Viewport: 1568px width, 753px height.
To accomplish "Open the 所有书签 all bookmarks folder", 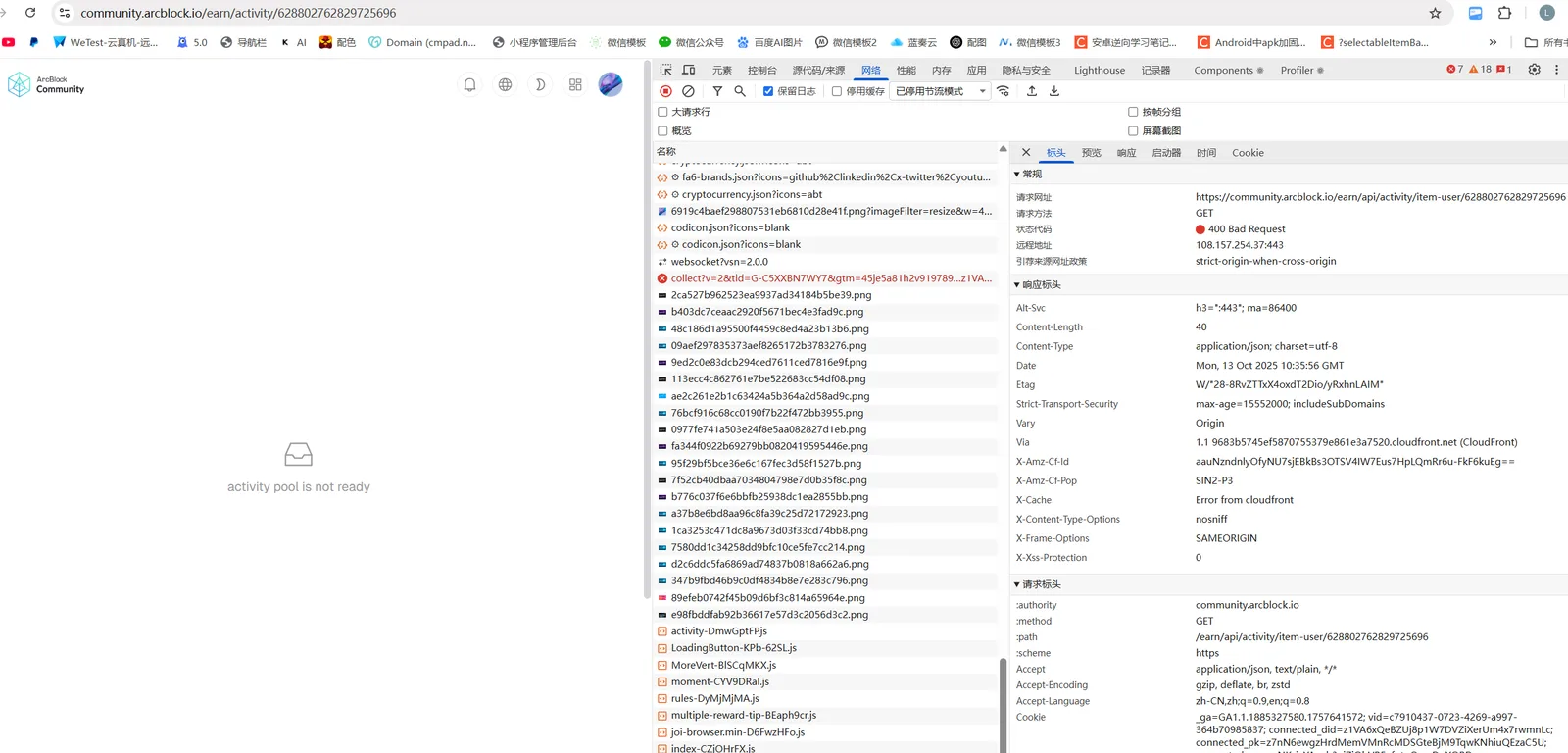I will (x=1545, y=42).
